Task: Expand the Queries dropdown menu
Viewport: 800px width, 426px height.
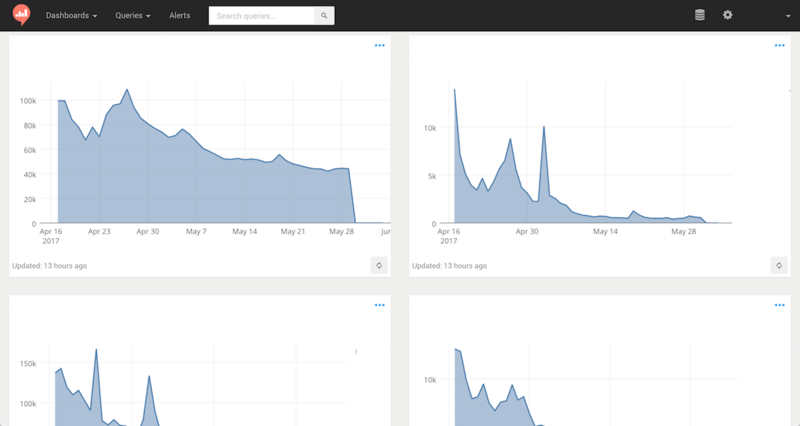Action: point(133,15)
